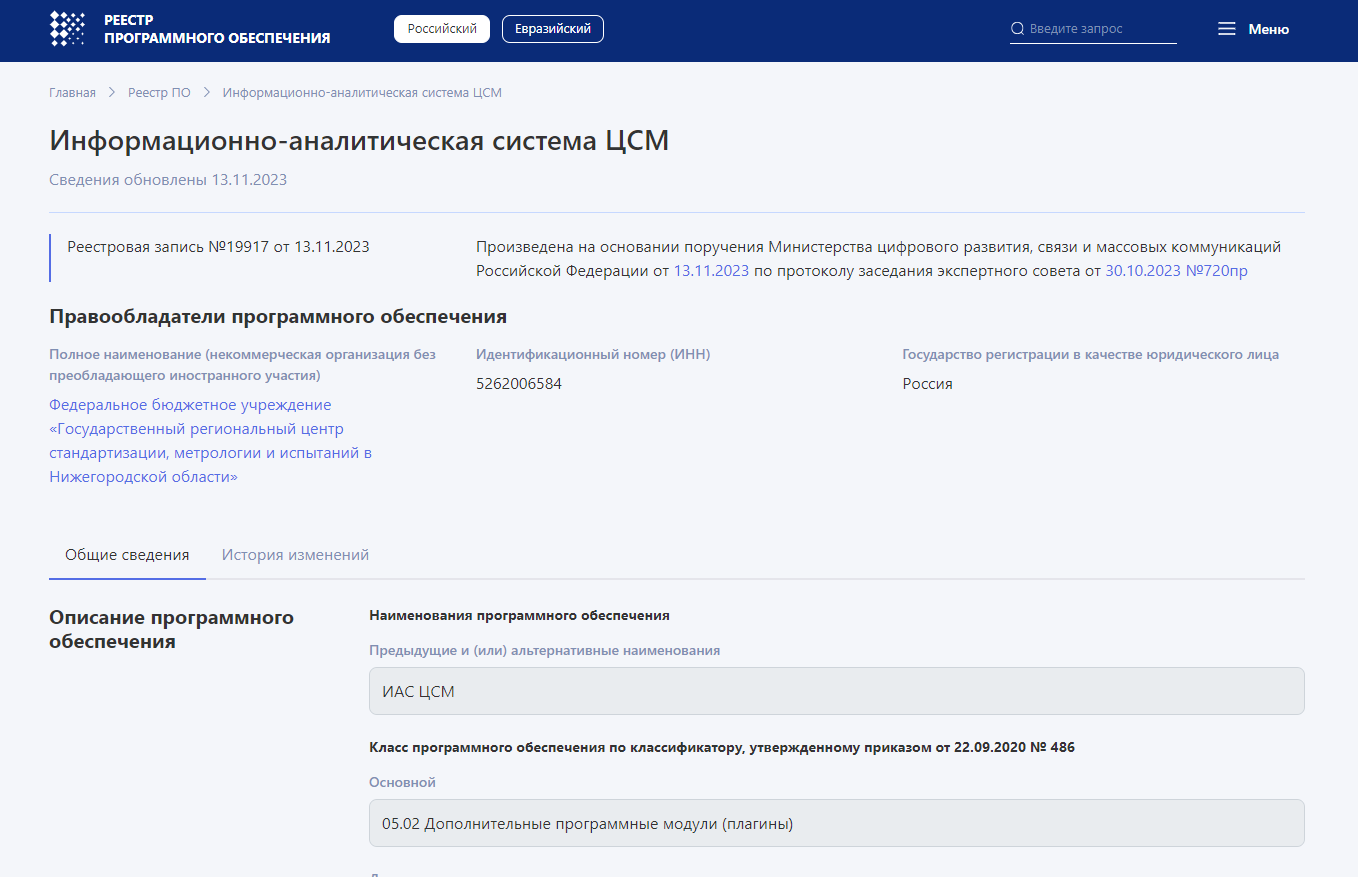The image size is (1358, 877).
Task: Select the Общие сведения tab
Action: [x=127, y=555]
